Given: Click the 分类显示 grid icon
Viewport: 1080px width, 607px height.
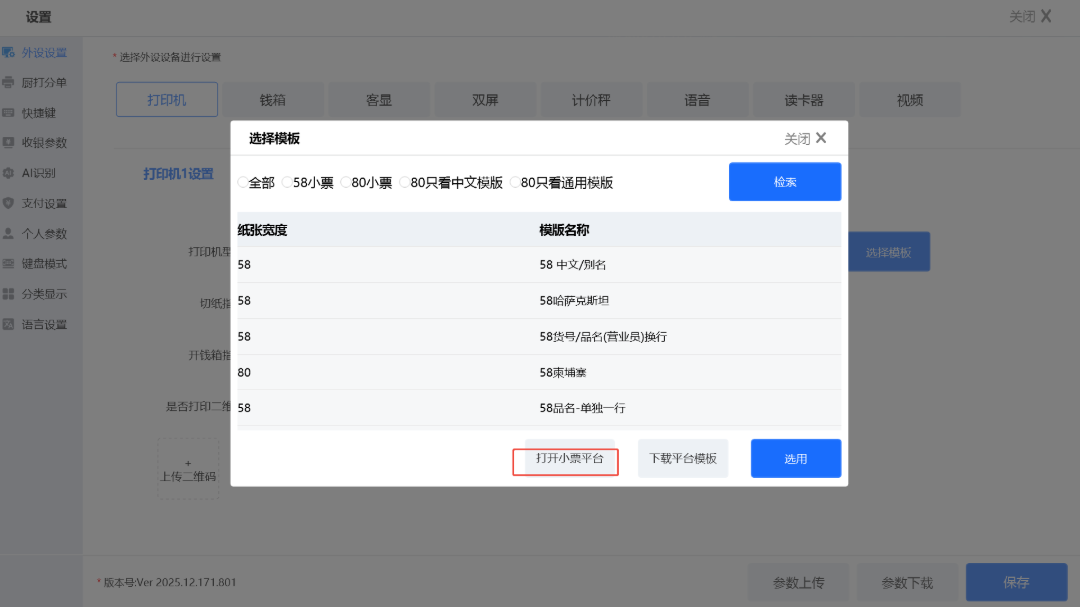Looking at the screenshot, I should [x=9, y=294].
